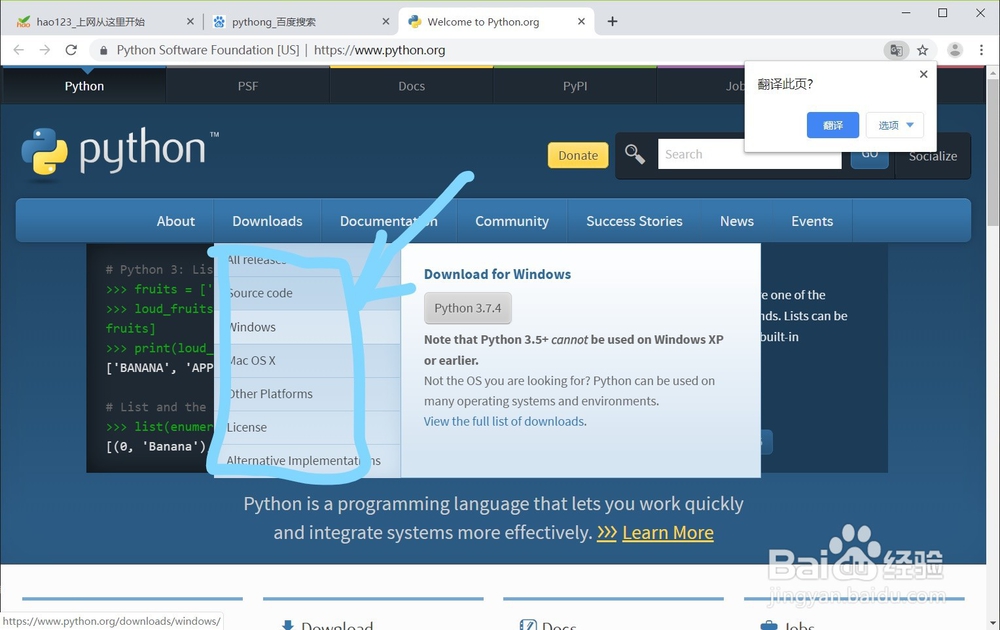Choose License in Downloads menu
The width and height of the screenshot is (1000, 630).
[x=307, y=428]
